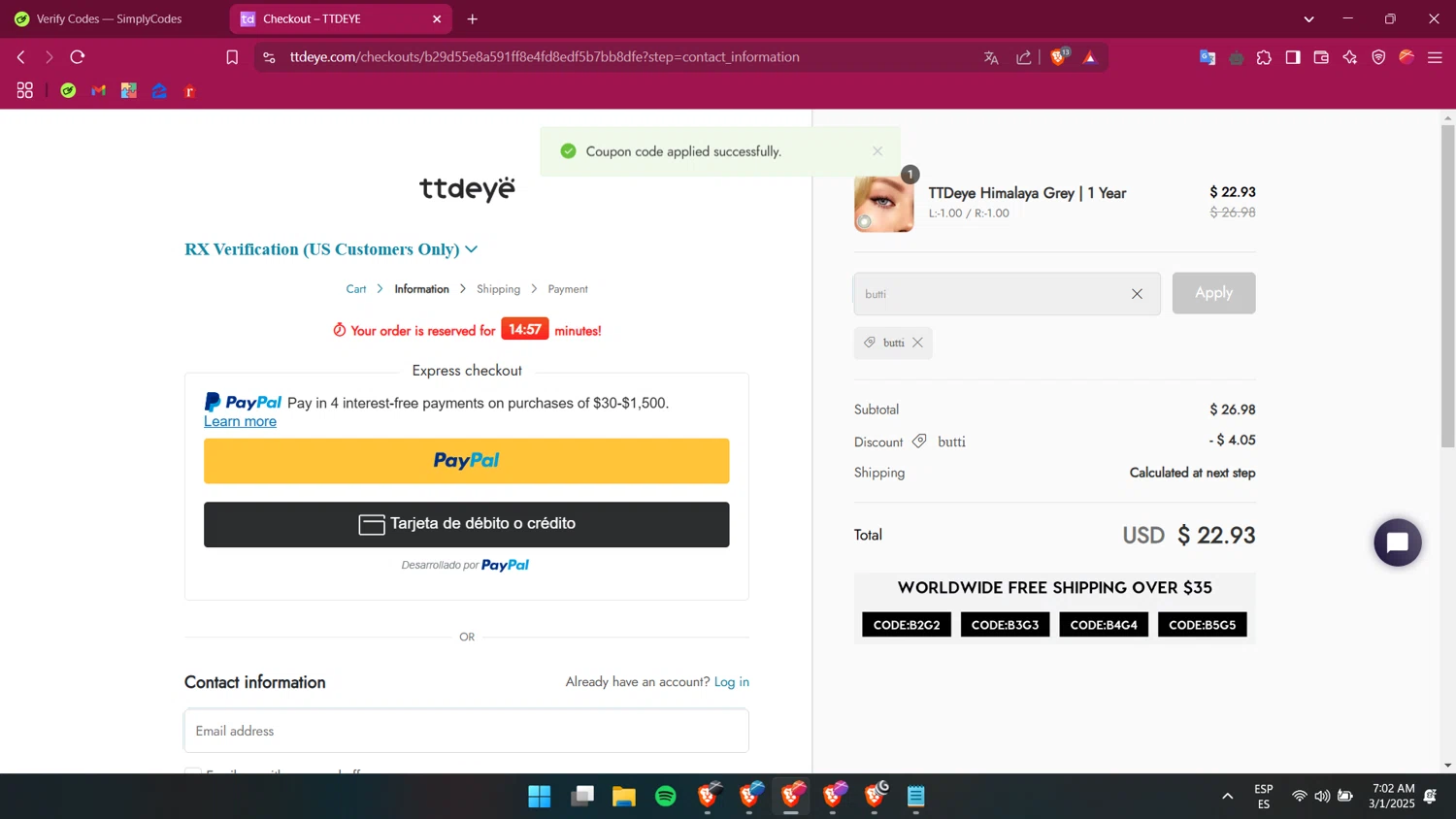Go forward with the browser arrow
Image resolution: width=1456 pixels, height=819 pixels.
[x=49, y=57]
